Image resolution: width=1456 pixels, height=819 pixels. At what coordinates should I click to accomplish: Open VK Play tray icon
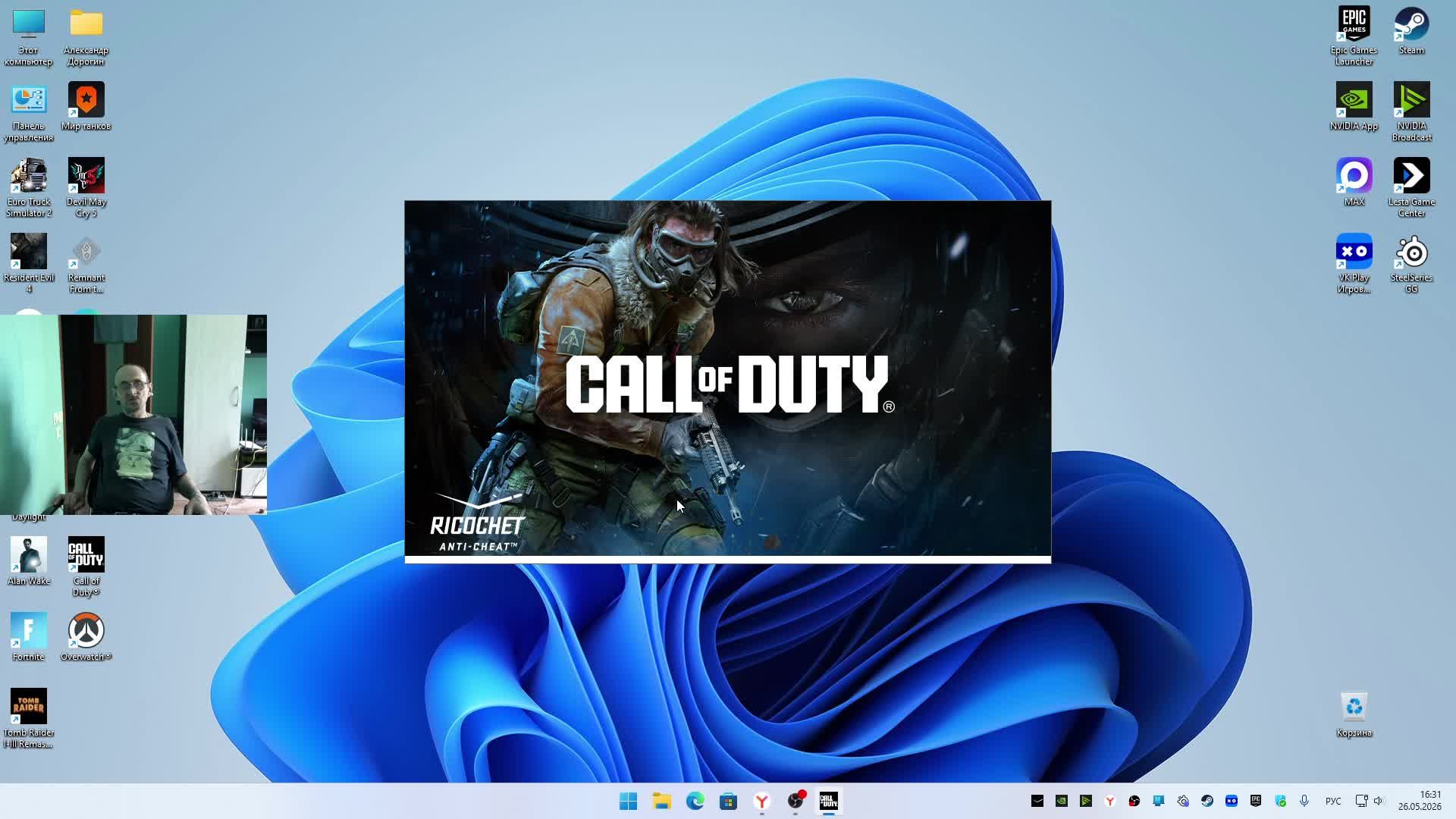1231,801
